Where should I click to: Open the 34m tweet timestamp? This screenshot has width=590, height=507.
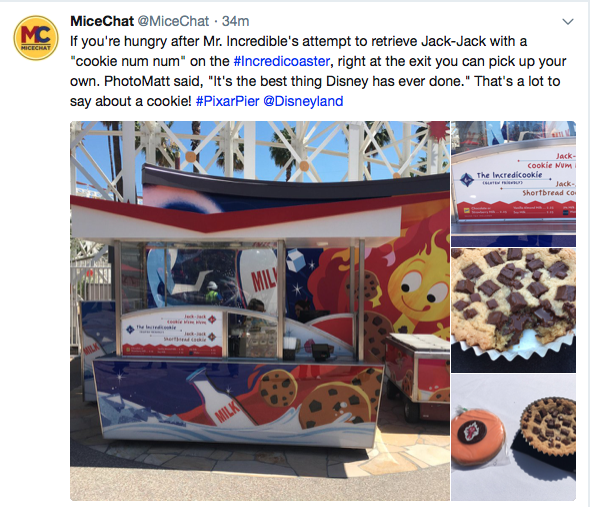coord(236,21)
